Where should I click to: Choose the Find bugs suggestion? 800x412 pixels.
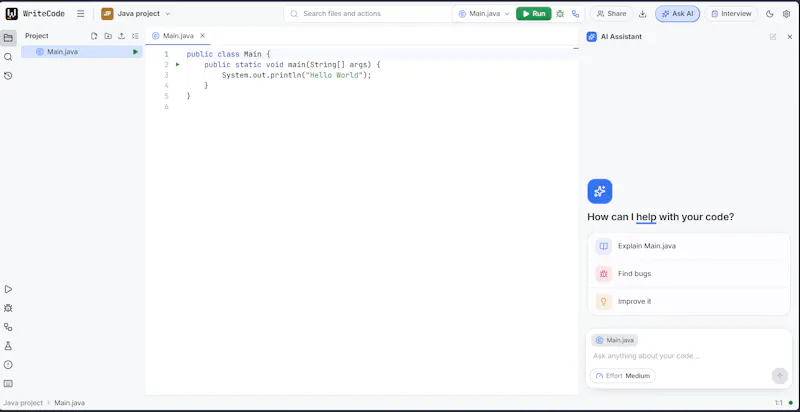689,274
